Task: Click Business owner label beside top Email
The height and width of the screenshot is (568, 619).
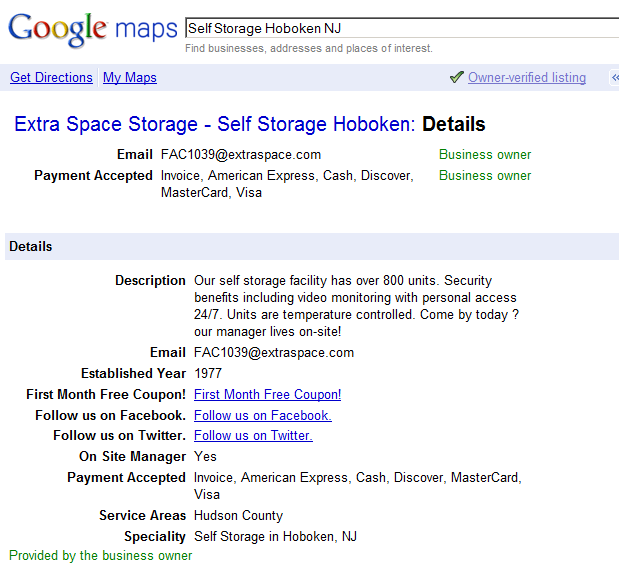Action: tap(485, 155)
